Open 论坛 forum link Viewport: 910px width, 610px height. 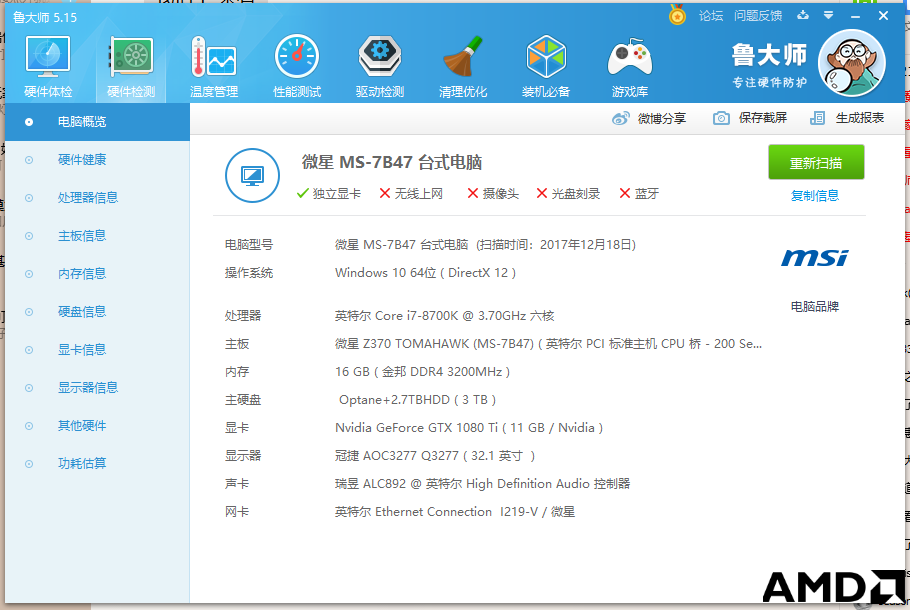(x=711, y=16)
